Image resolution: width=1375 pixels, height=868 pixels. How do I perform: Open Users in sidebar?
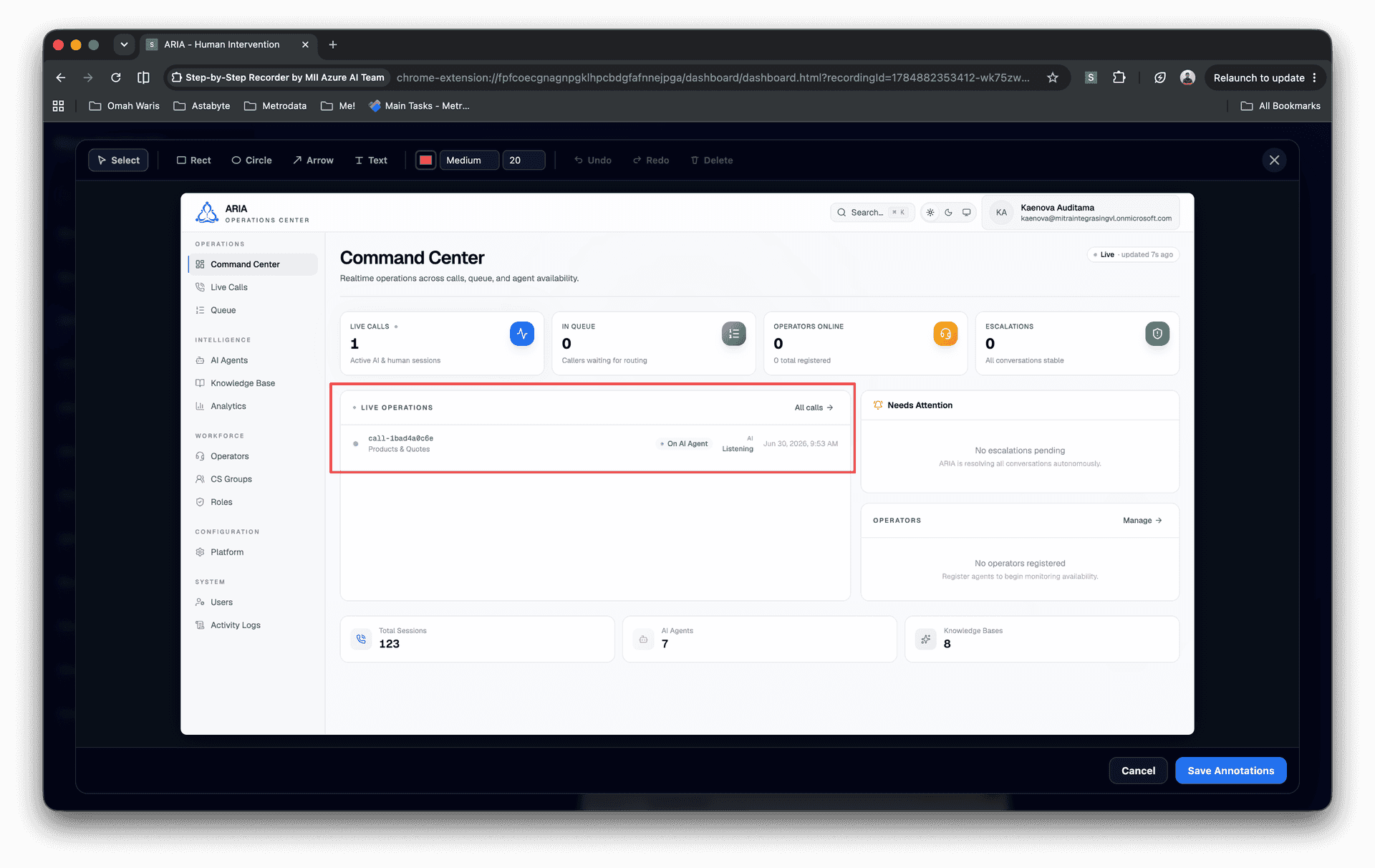(253, 602)
